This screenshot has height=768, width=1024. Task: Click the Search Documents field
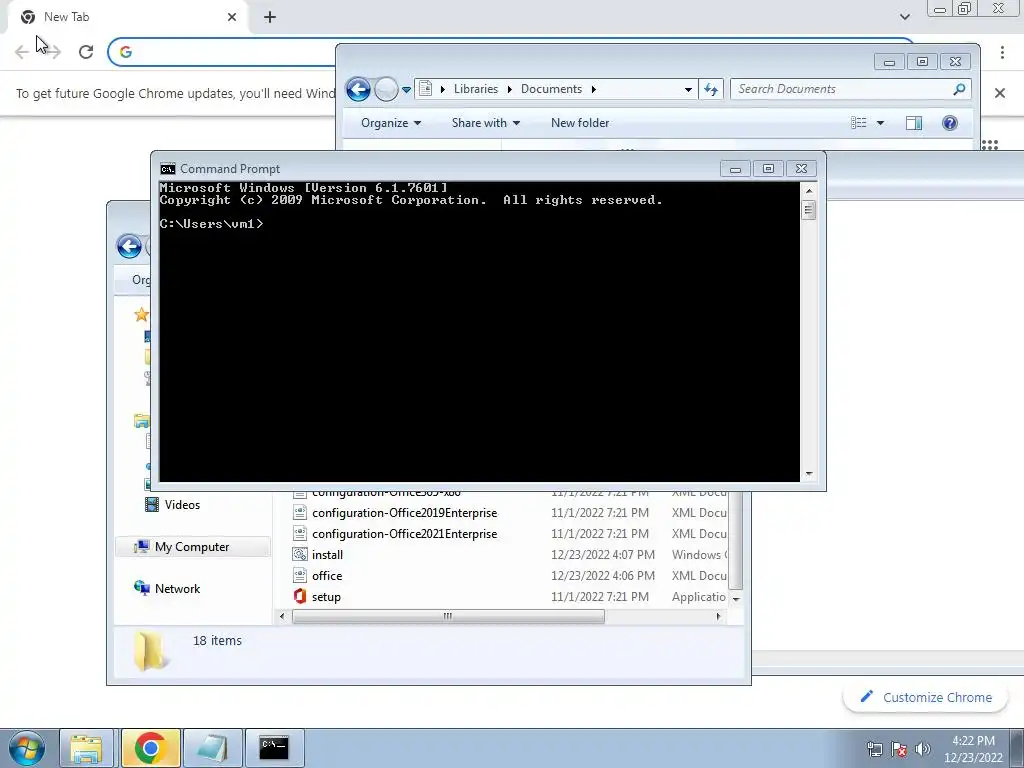click(x=851, y=89)
